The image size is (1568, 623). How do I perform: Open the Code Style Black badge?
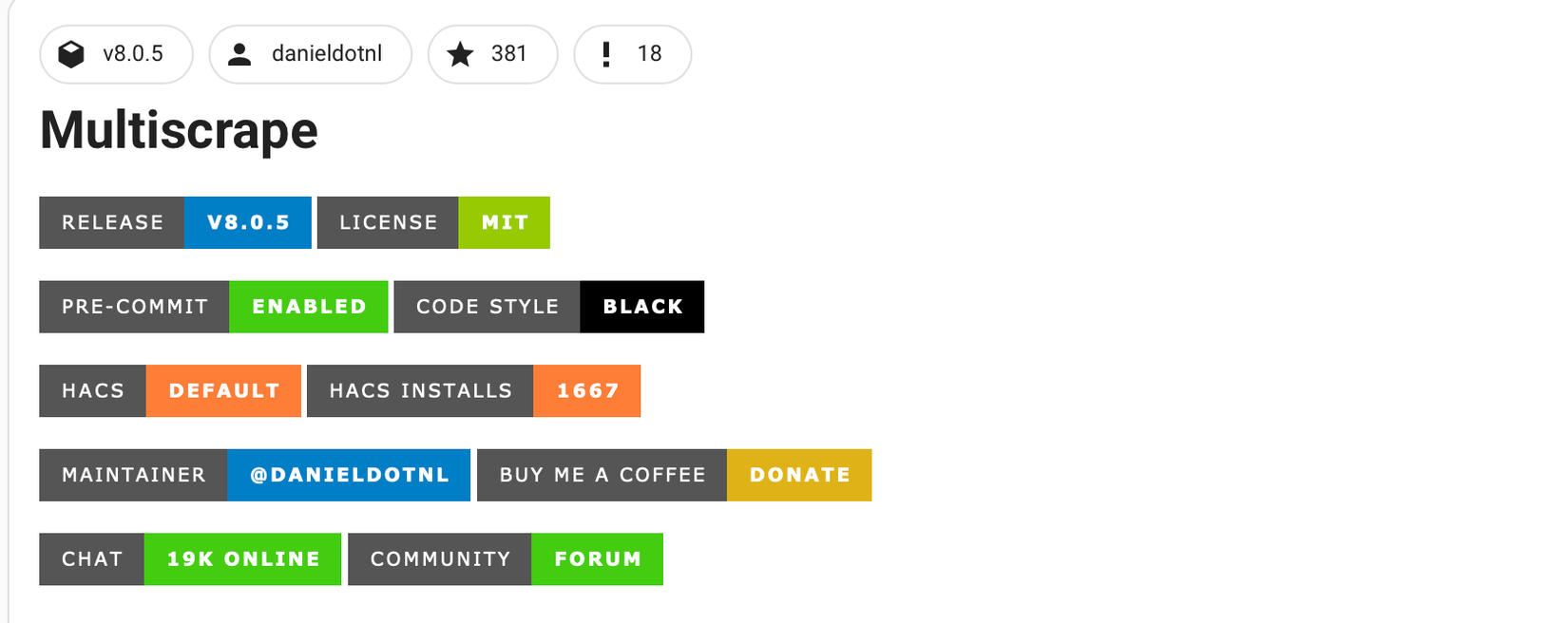point(548,307)
